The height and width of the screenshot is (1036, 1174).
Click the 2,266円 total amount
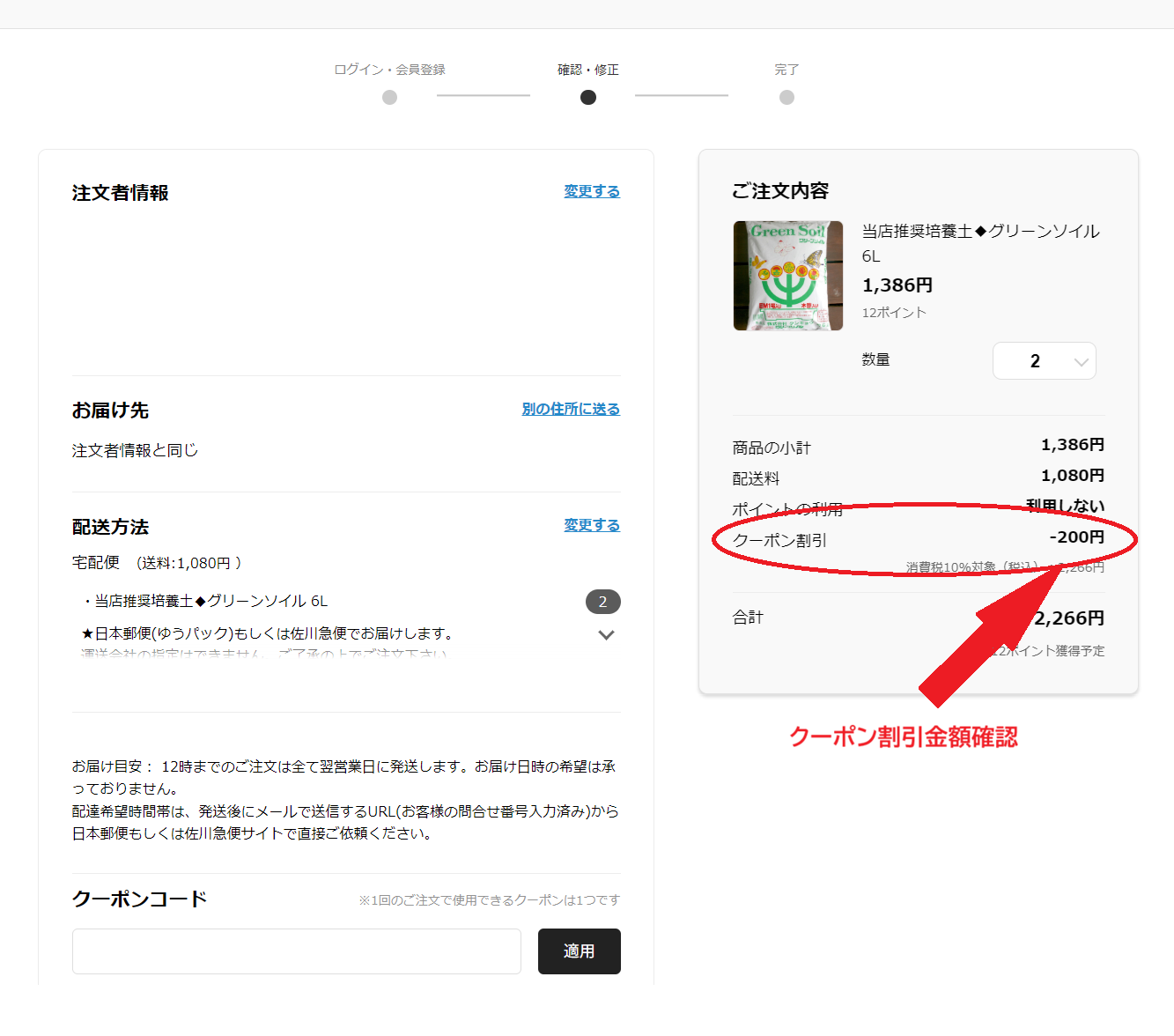(1069, 618)
